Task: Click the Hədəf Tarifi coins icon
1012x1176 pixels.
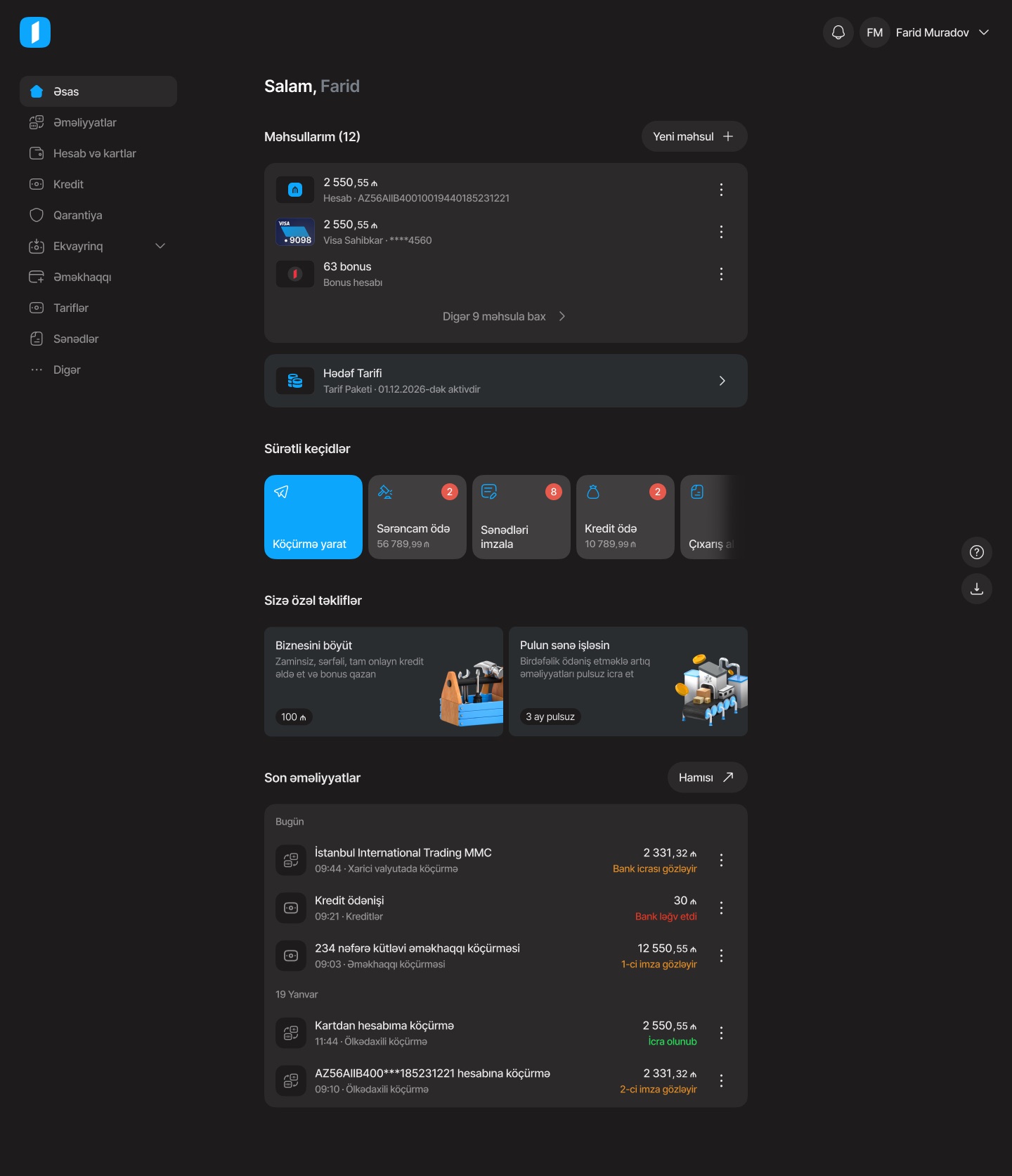Action: 295,381
